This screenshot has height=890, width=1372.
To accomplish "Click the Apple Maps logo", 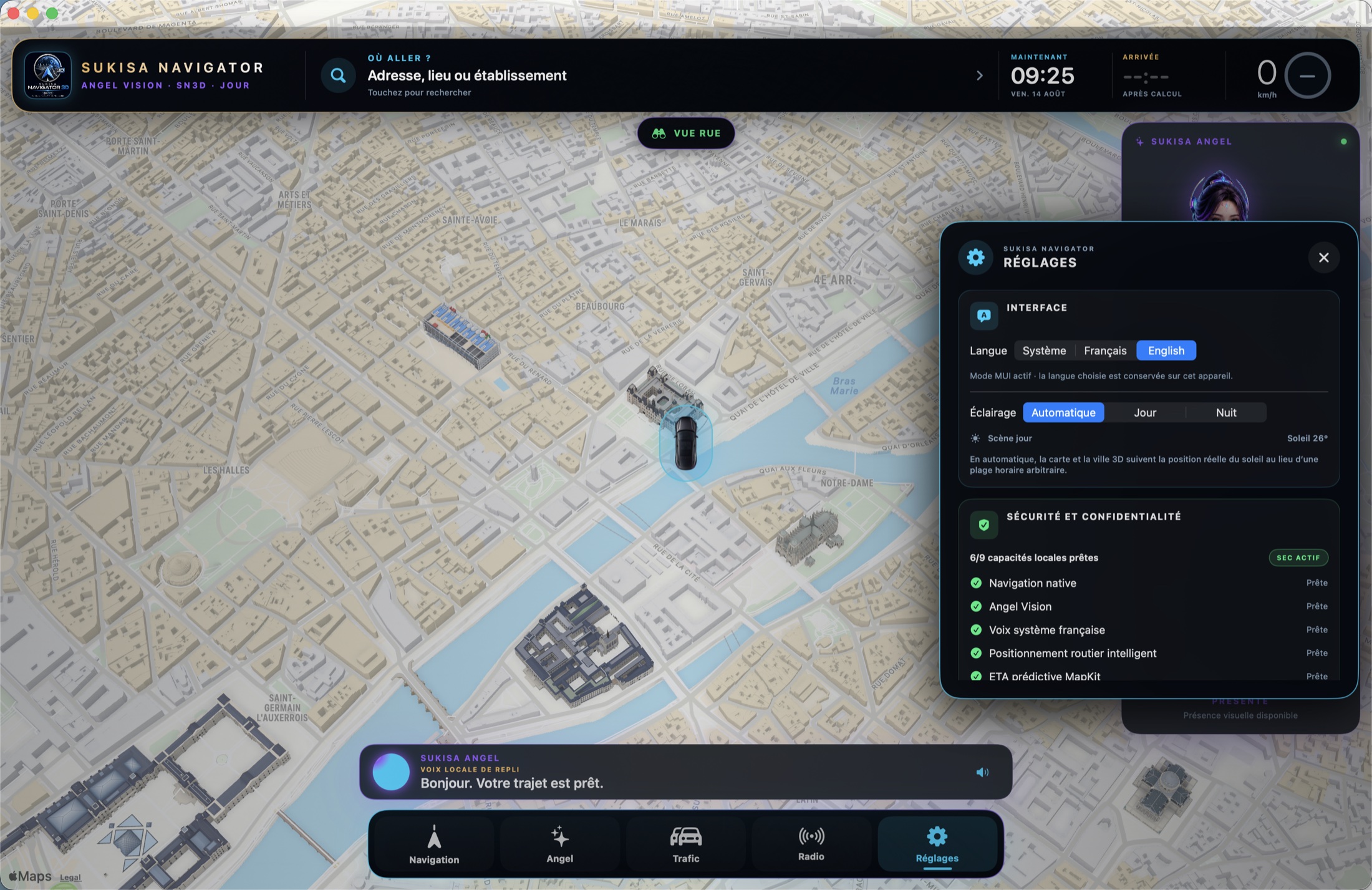I will 29,876.
